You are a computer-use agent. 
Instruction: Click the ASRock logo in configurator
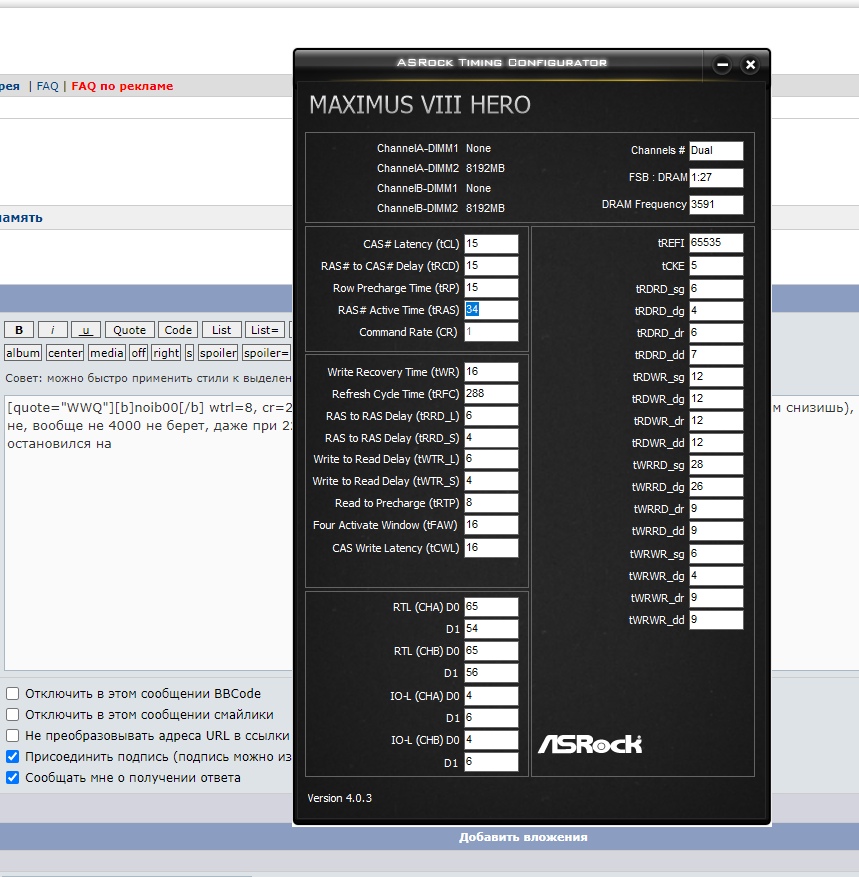coord(590,744)
